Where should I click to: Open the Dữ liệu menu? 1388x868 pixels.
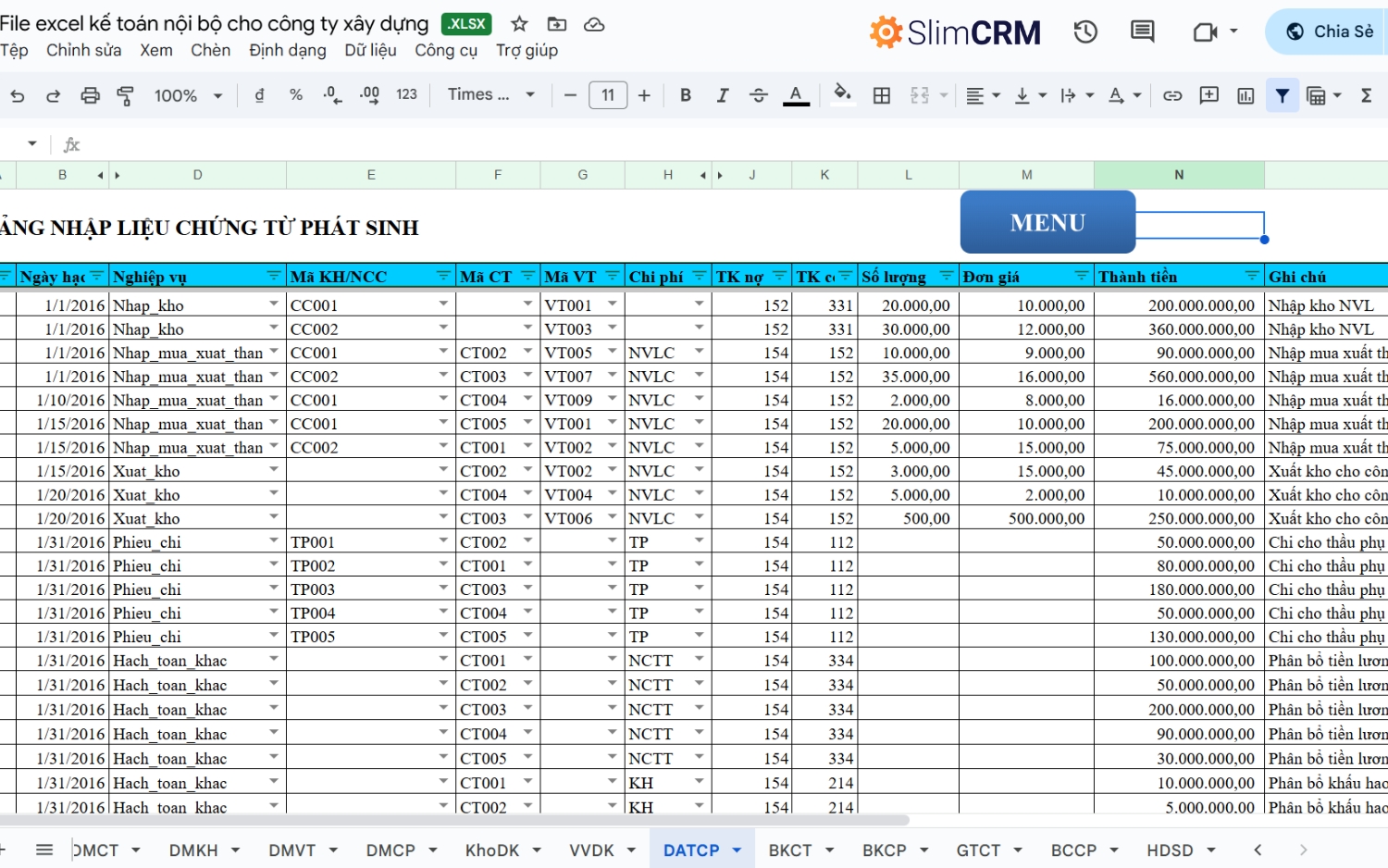coord(370,50)
